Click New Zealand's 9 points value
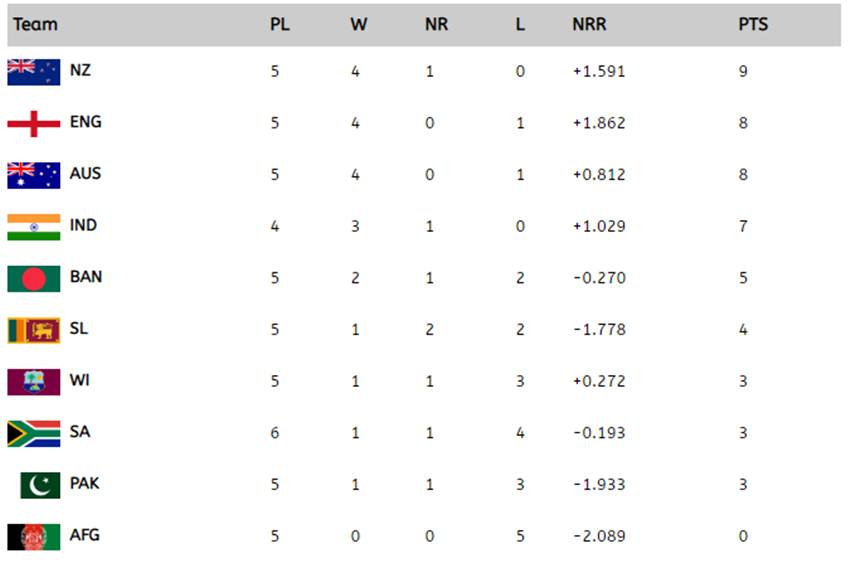850x582 pixels. click(x=743, y=72)
